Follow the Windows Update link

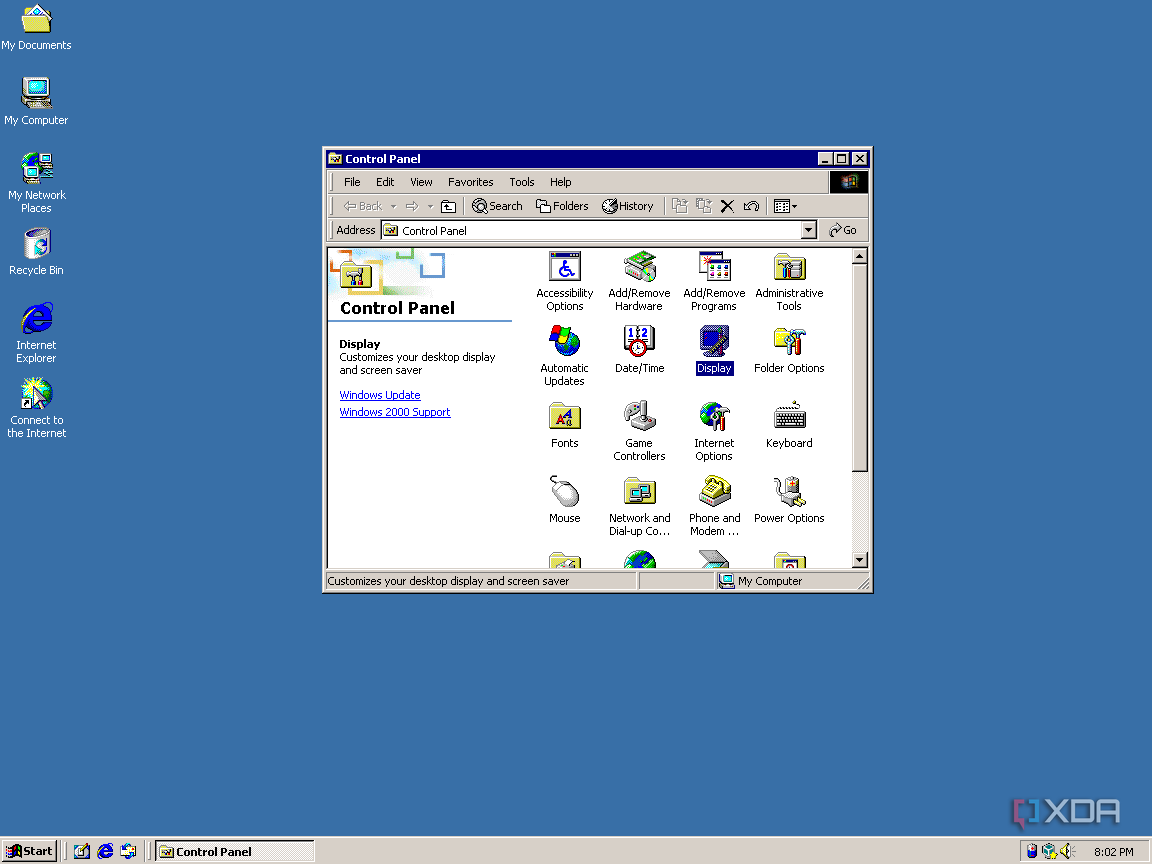click(379, 395)
